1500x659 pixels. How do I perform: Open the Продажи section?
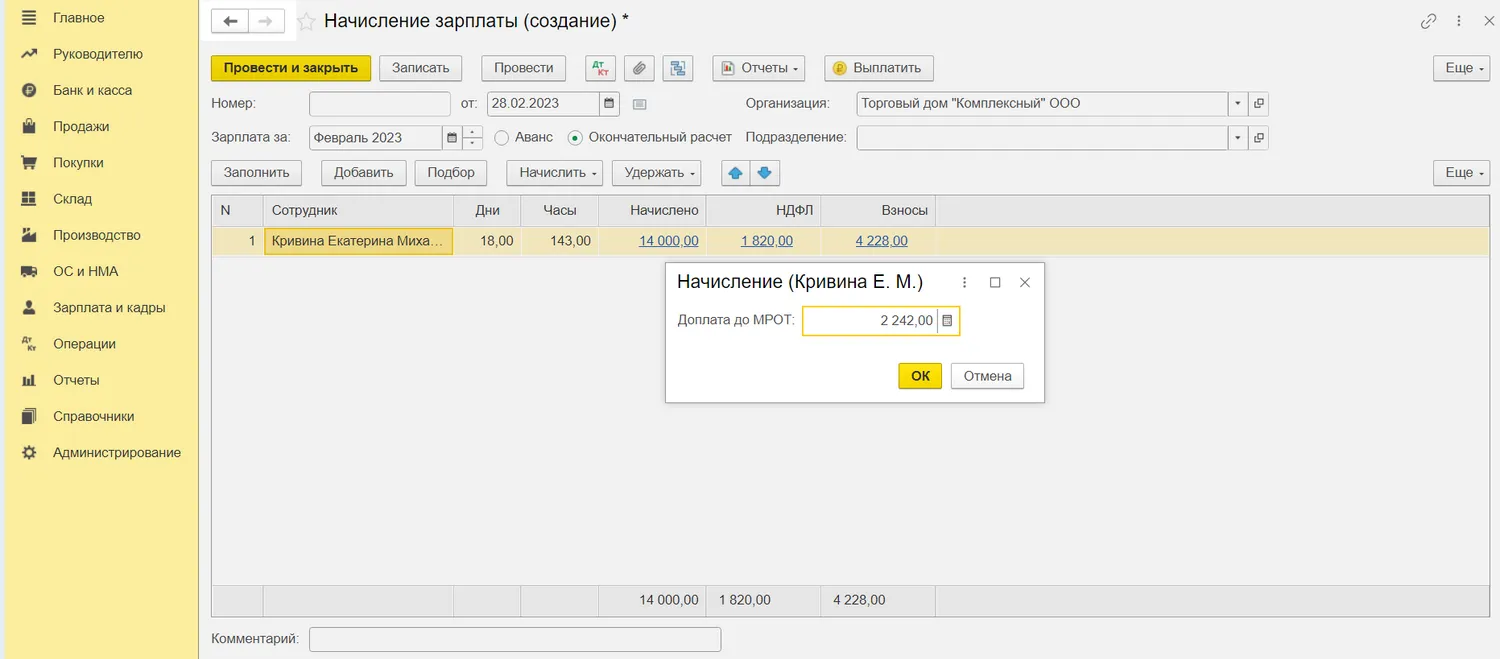pos(81,127)
